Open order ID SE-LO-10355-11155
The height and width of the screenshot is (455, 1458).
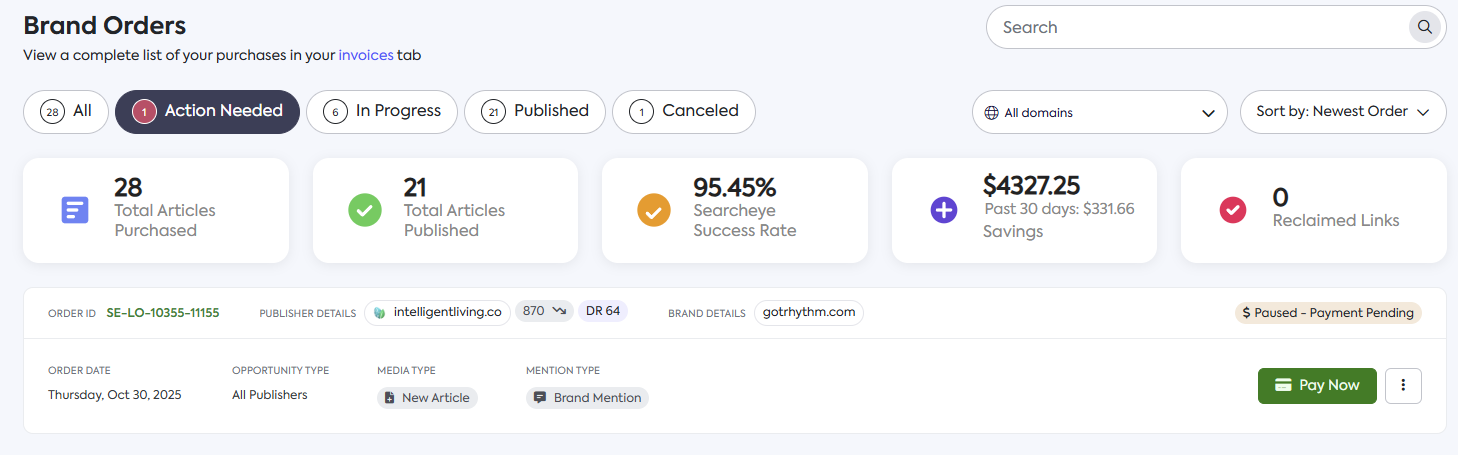(163, 313)
